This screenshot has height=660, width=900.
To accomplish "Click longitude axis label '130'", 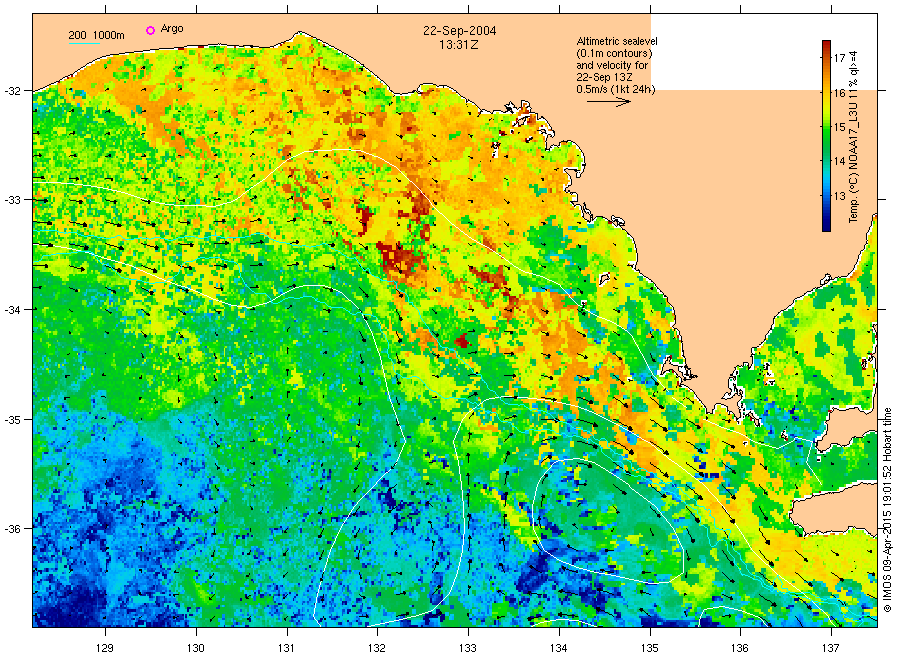I will pyautogui.click(x=196, y=649).
